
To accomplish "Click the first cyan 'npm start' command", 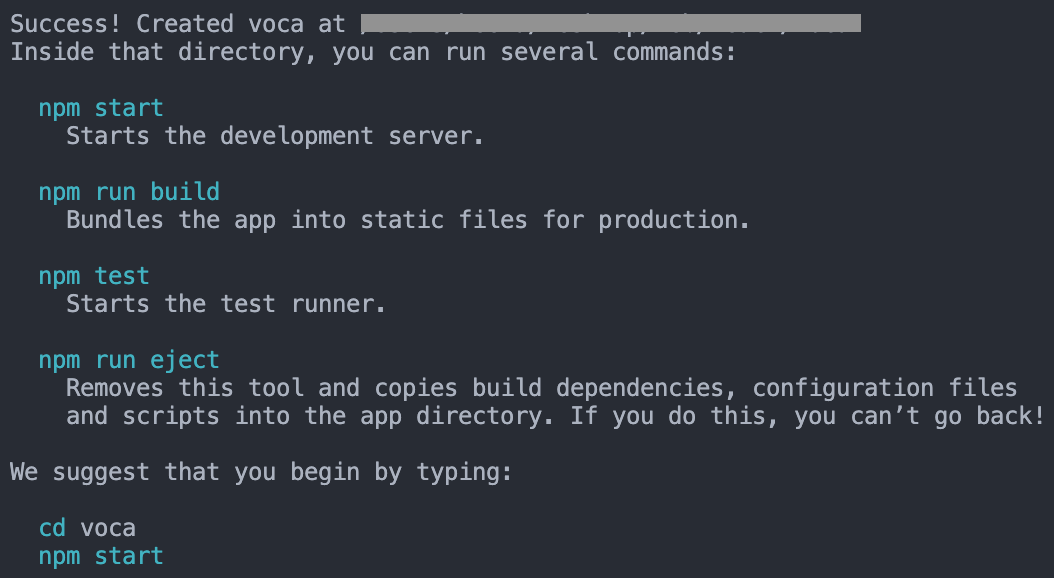I will pyautogui.click(x=101, y=108).
